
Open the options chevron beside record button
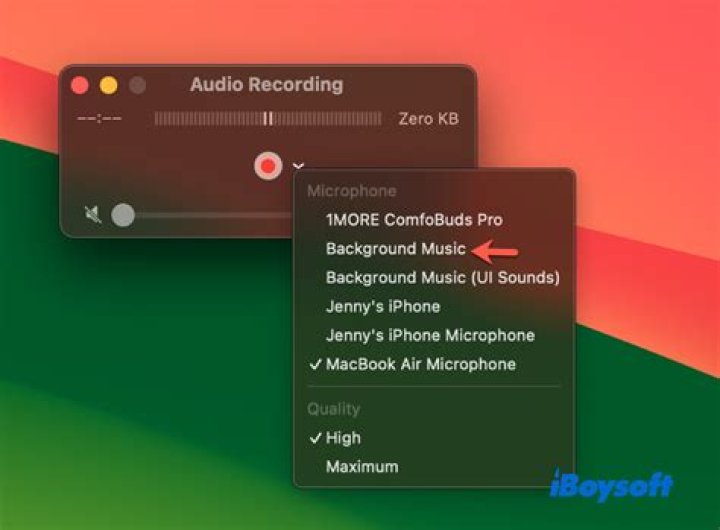298,166
